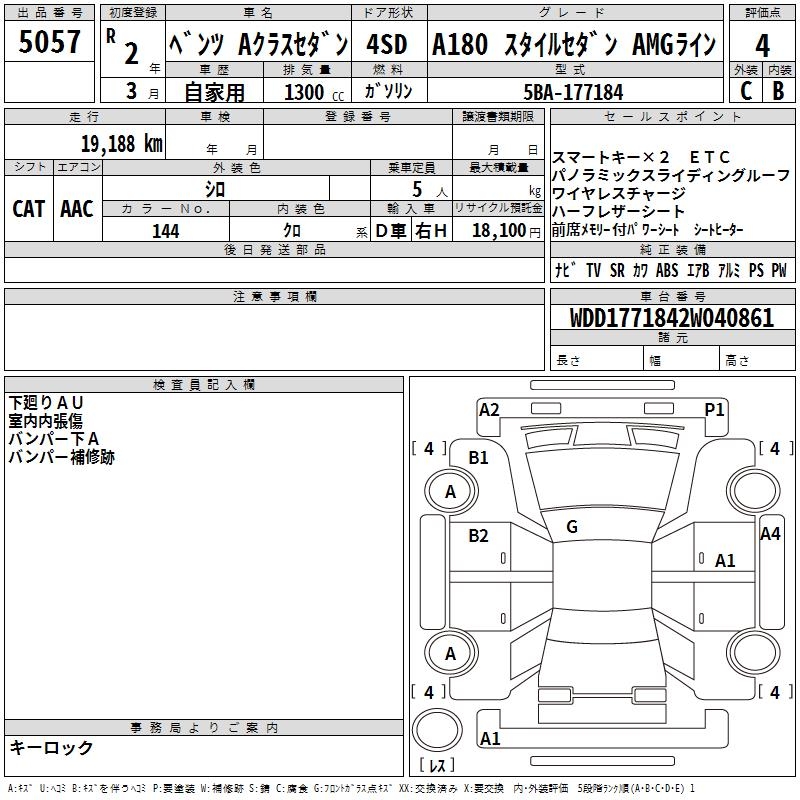Screen dimensions: 800x800
Task: Click damage mark B1 on the fender
Action: pyautogui.click(x=479, y=458)
